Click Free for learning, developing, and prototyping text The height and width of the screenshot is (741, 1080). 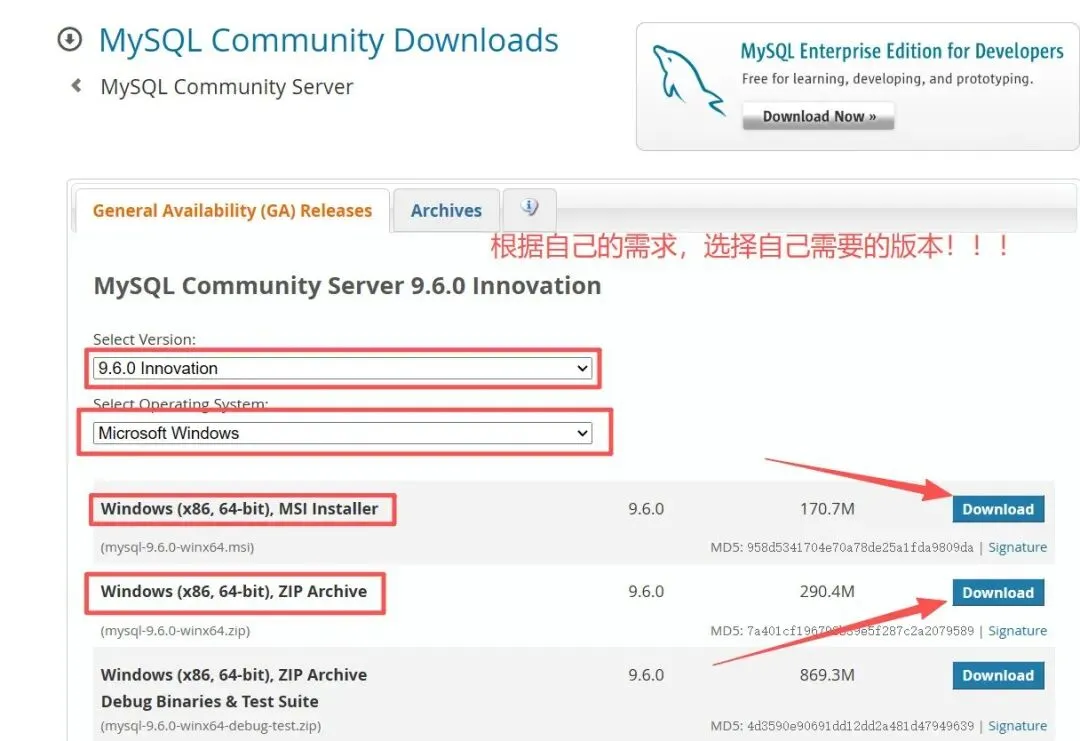(x=887, y=79)
